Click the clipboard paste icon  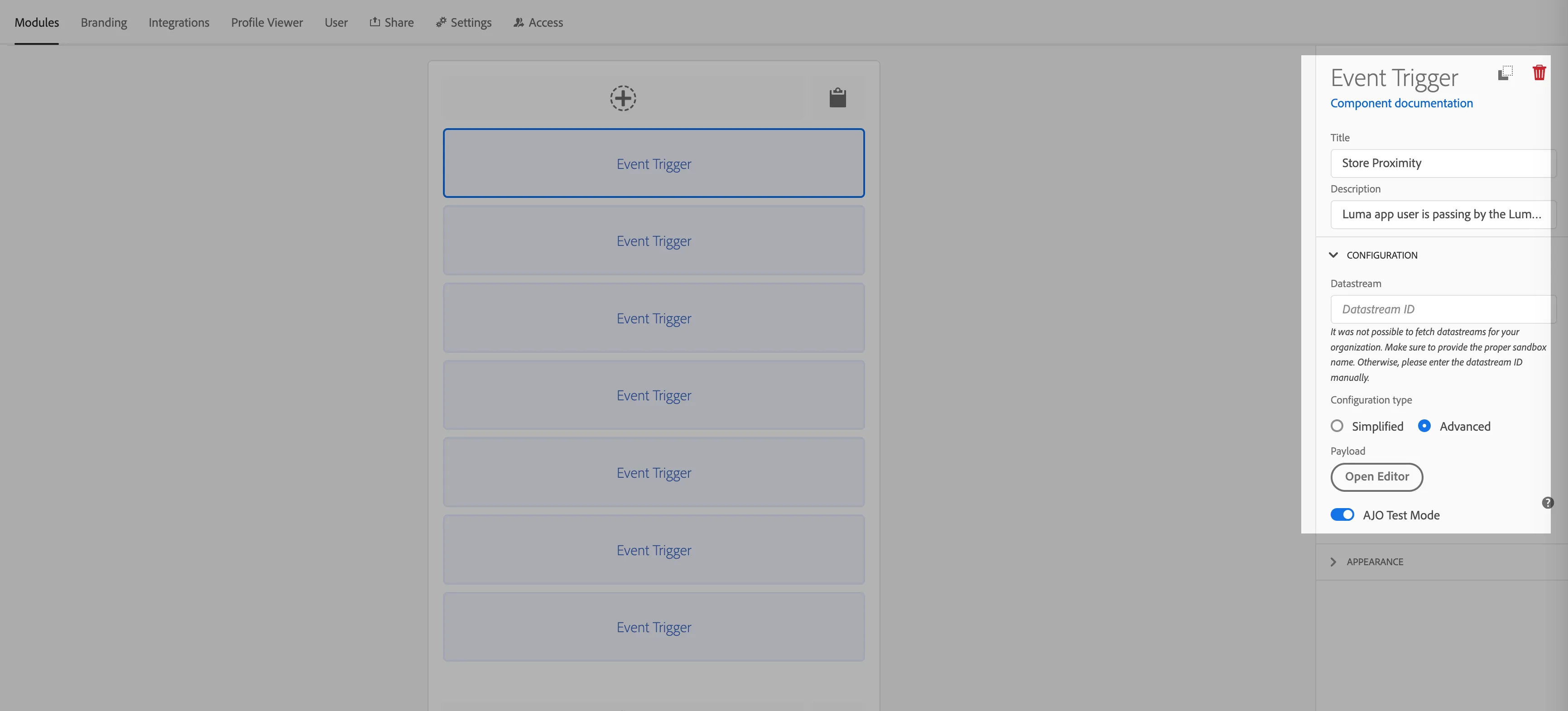[x=837, y=98]
